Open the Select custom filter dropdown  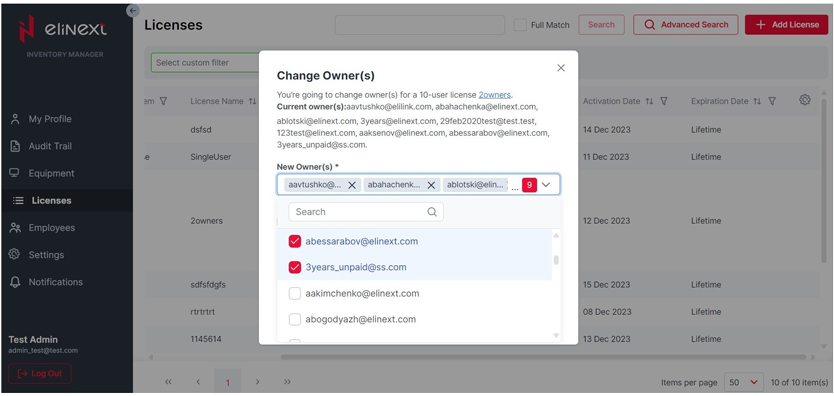tap(205, 63)
